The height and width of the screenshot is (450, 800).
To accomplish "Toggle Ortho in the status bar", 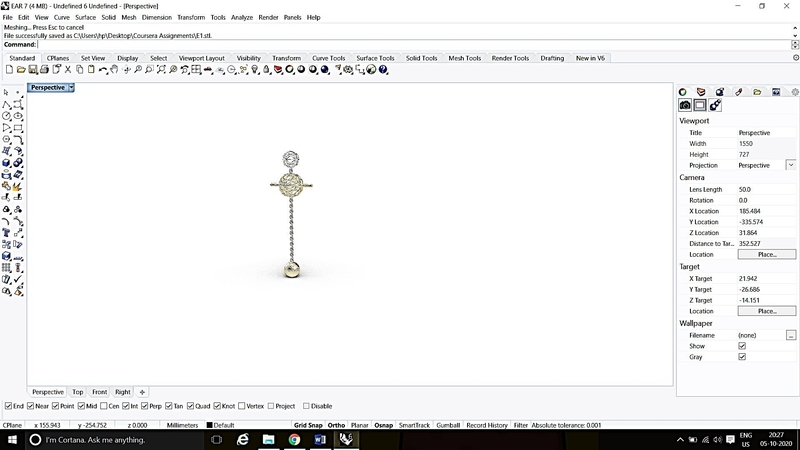I will pyautogui.click(x=336, y=425).
